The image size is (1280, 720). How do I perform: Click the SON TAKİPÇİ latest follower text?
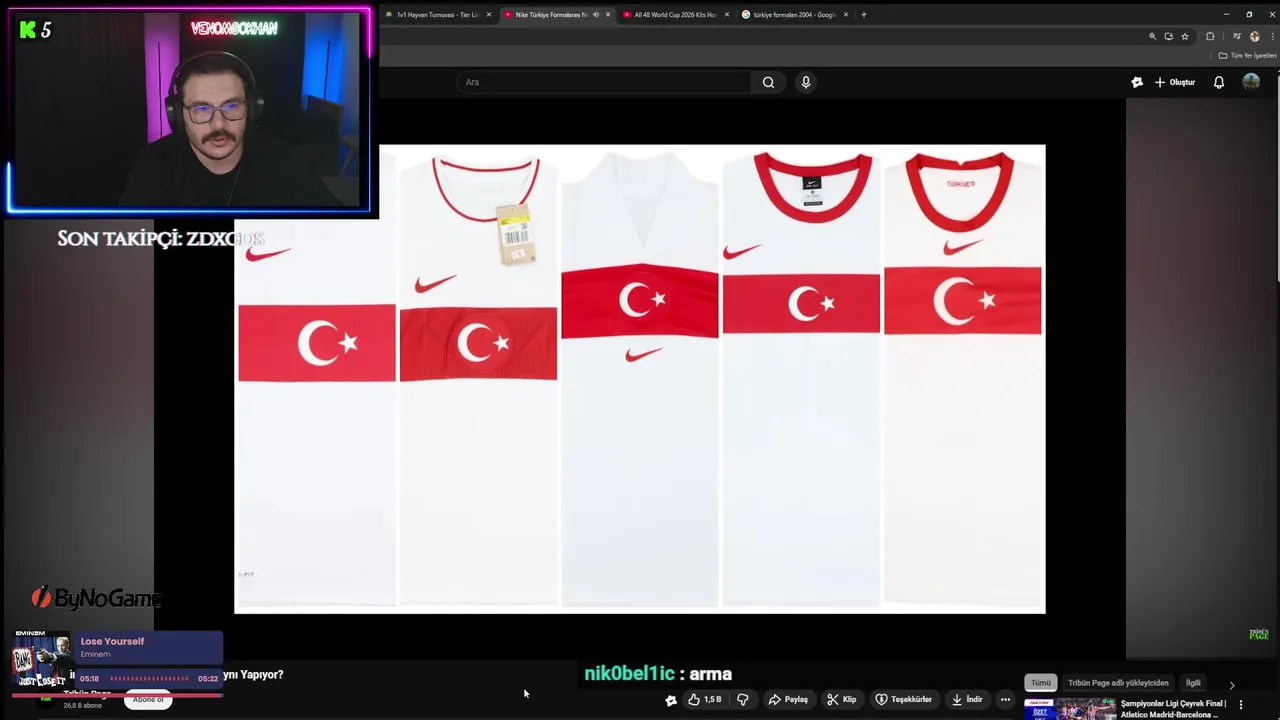pos(160,239)
